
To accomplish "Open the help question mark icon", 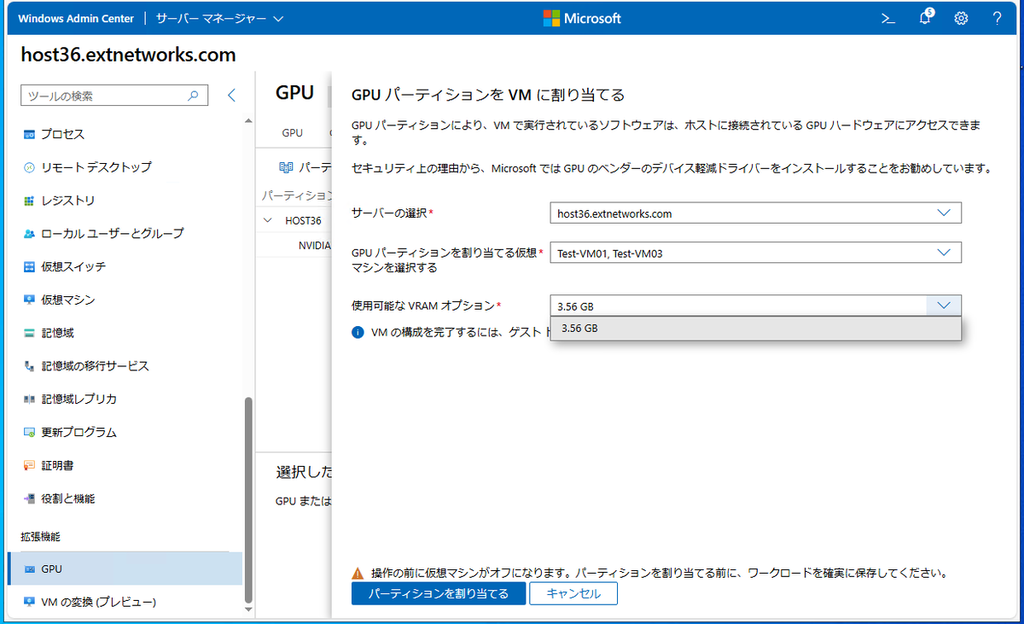I will [997, 18].
